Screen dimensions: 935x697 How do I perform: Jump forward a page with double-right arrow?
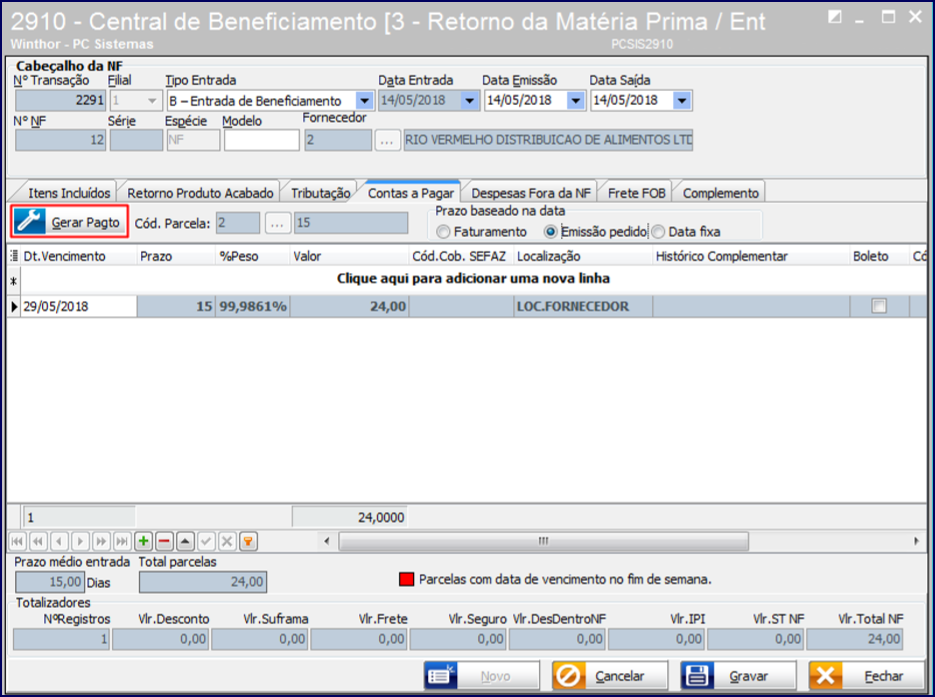(x=101, y=541)
